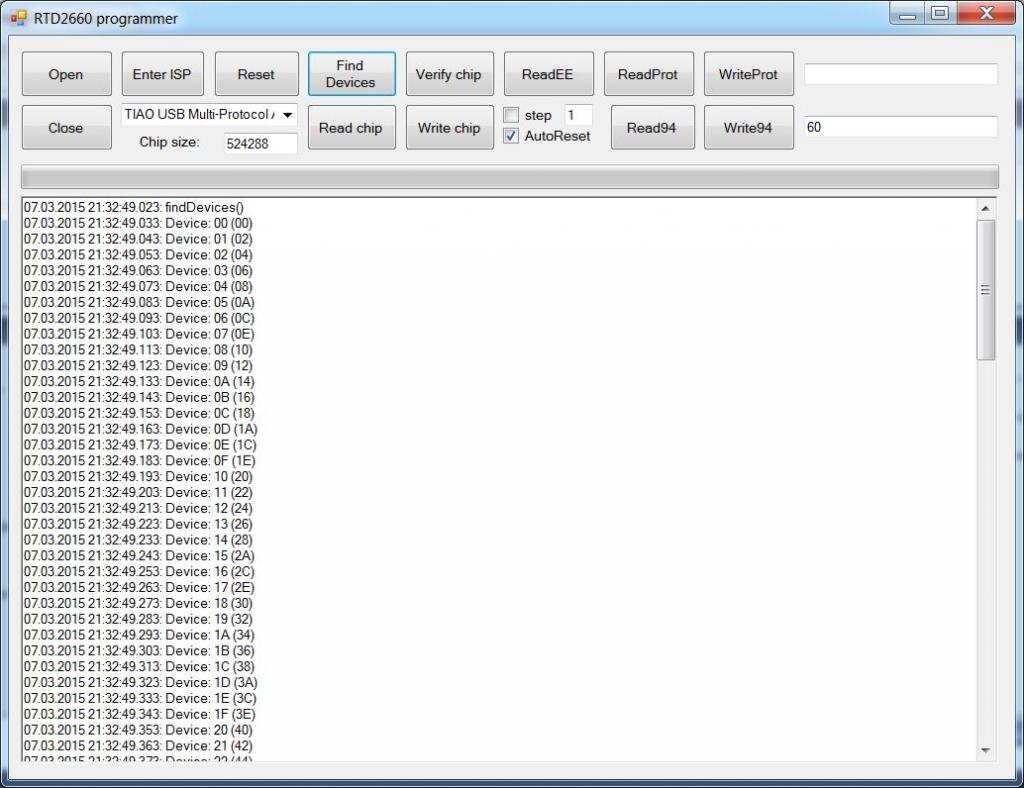Click the Open button

pos(66,75)
